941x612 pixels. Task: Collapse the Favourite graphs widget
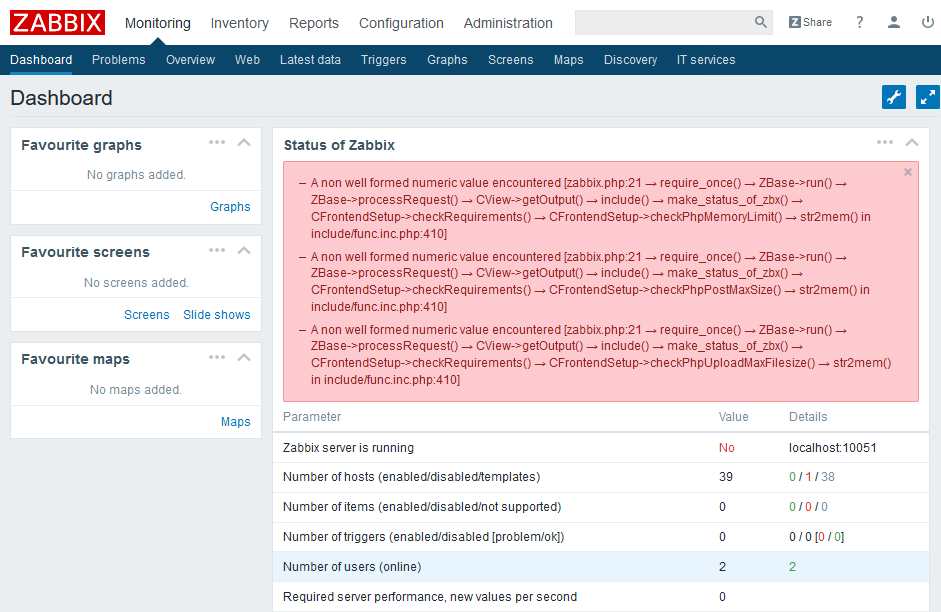click(x=244, y=143)
